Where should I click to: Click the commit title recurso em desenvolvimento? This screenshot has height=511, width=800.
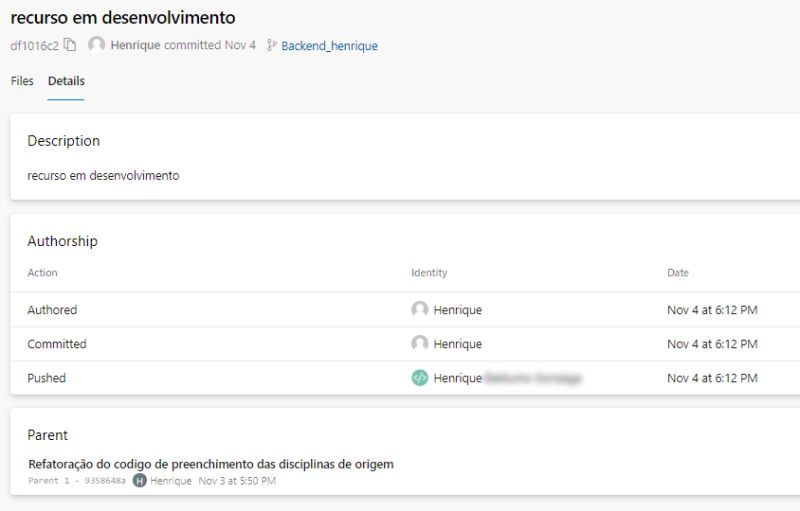(123, 17)
